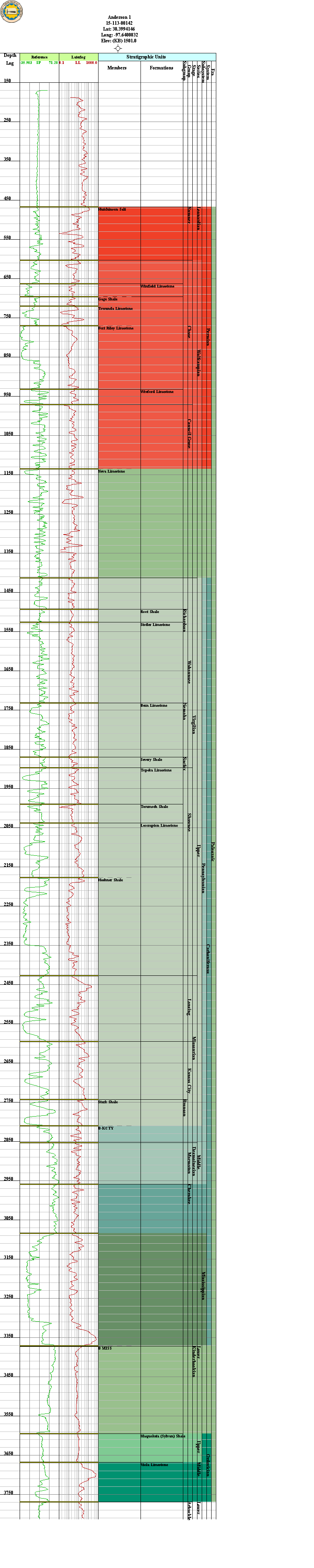The width and height of the screenshot is (314, 1568).
Task: Click the 'Hutchinson Salt' member label
Action: pos(112,209)
